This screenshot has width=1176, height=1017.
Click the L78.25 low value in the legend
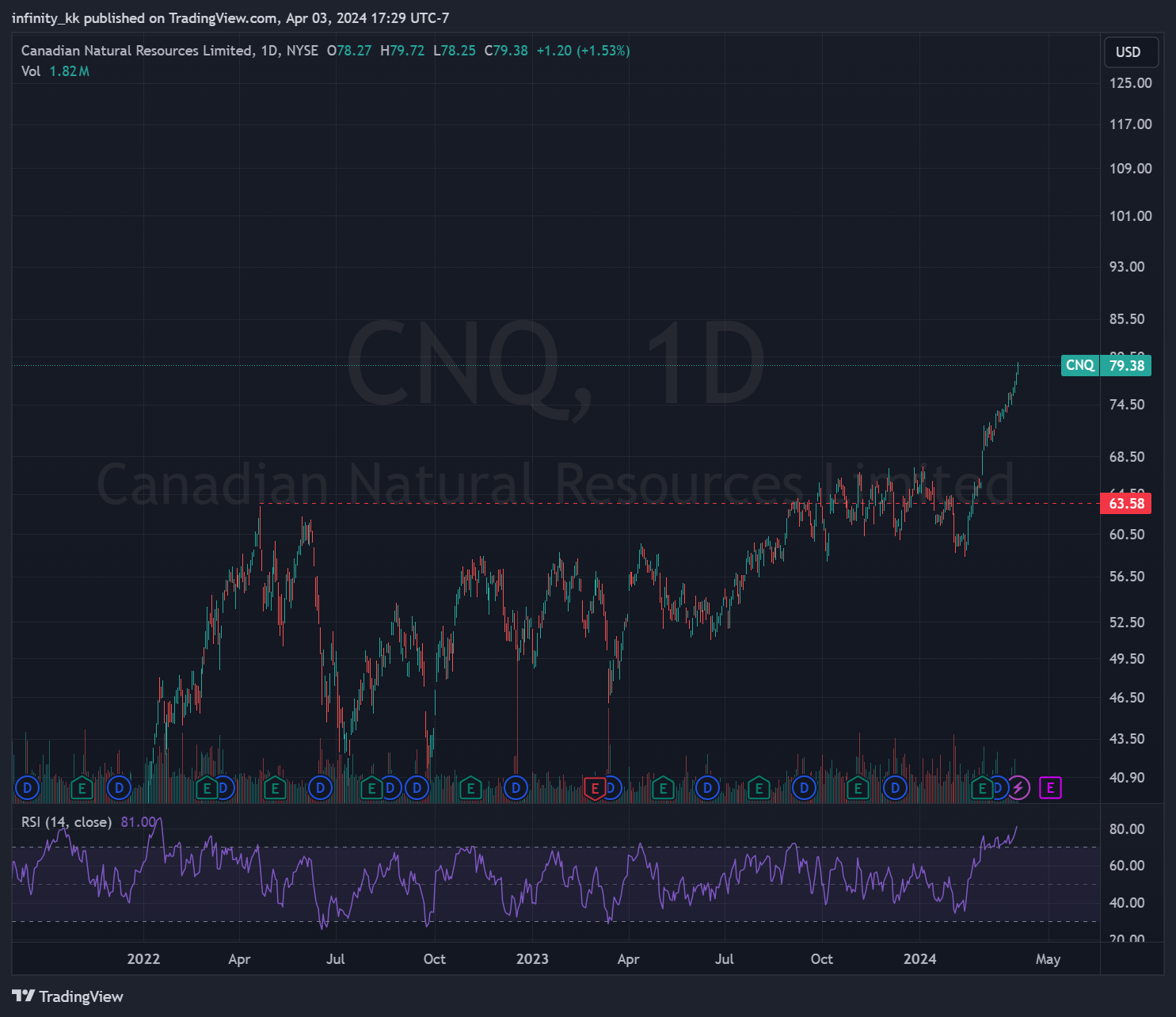[x=455, y=51]
